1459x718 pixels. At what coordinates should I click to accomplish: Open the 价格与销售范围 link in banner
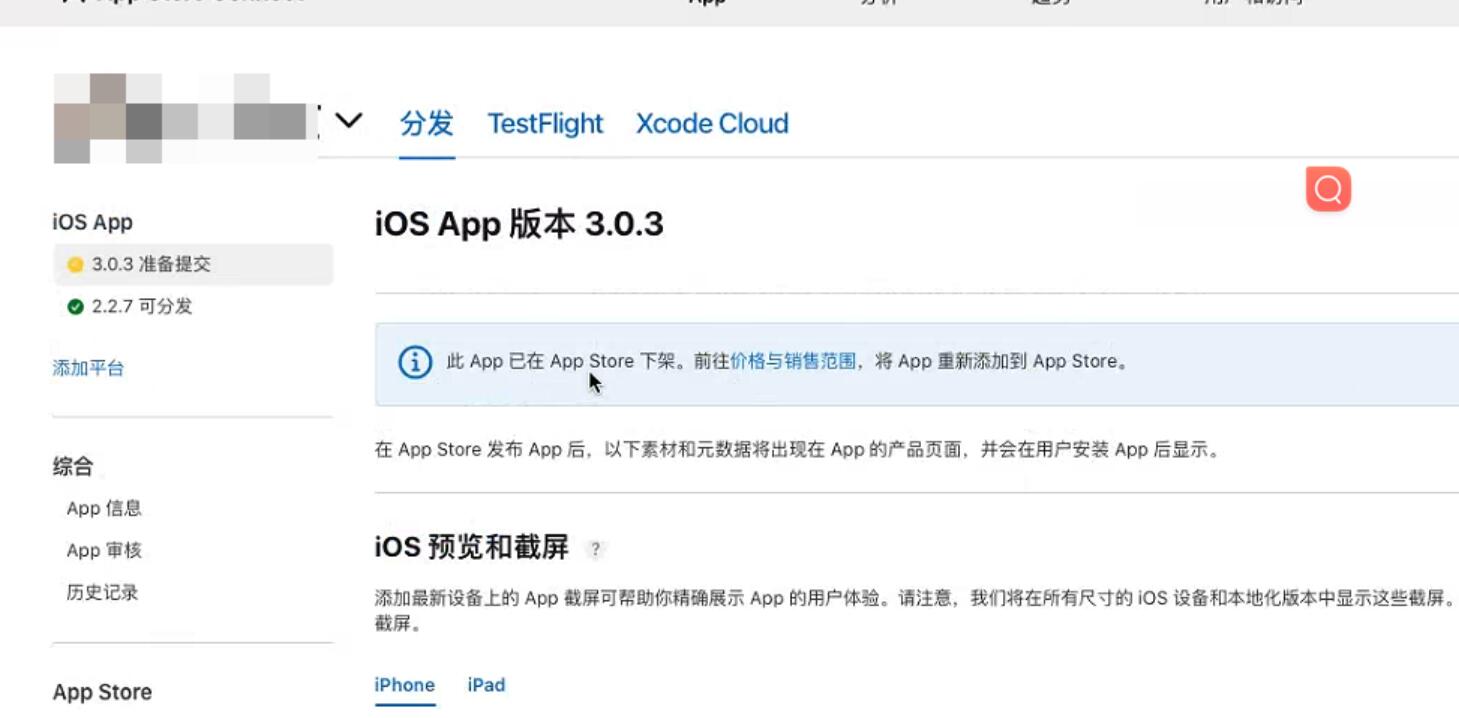point(793,362)
